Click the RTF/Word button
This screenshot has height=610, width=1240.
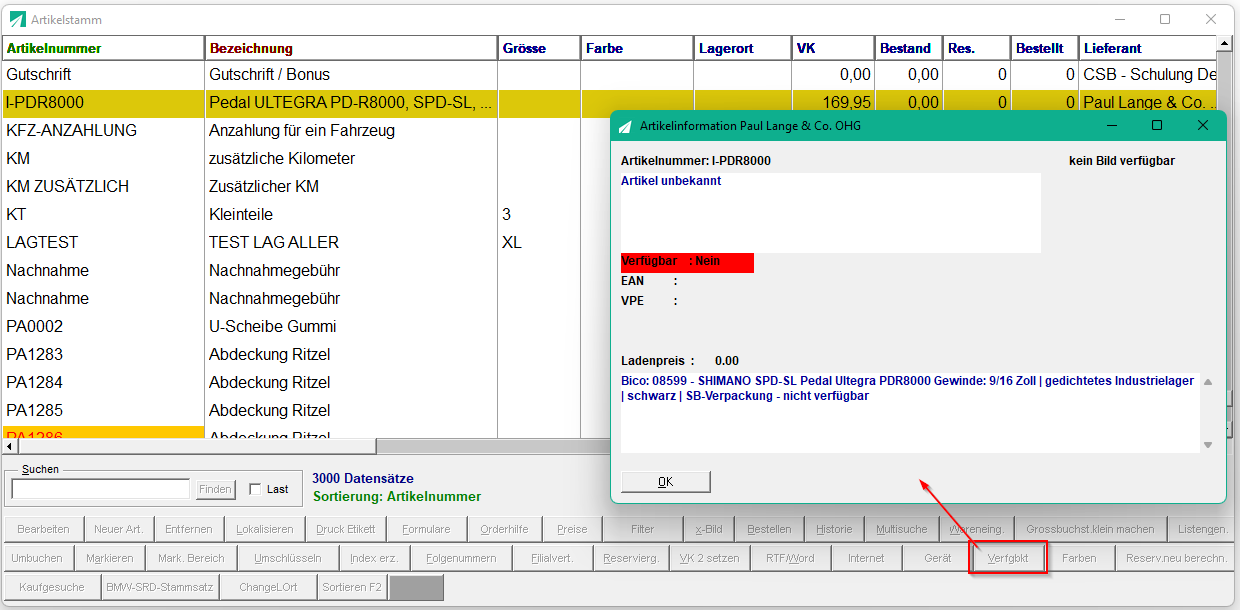click(790, 558)
